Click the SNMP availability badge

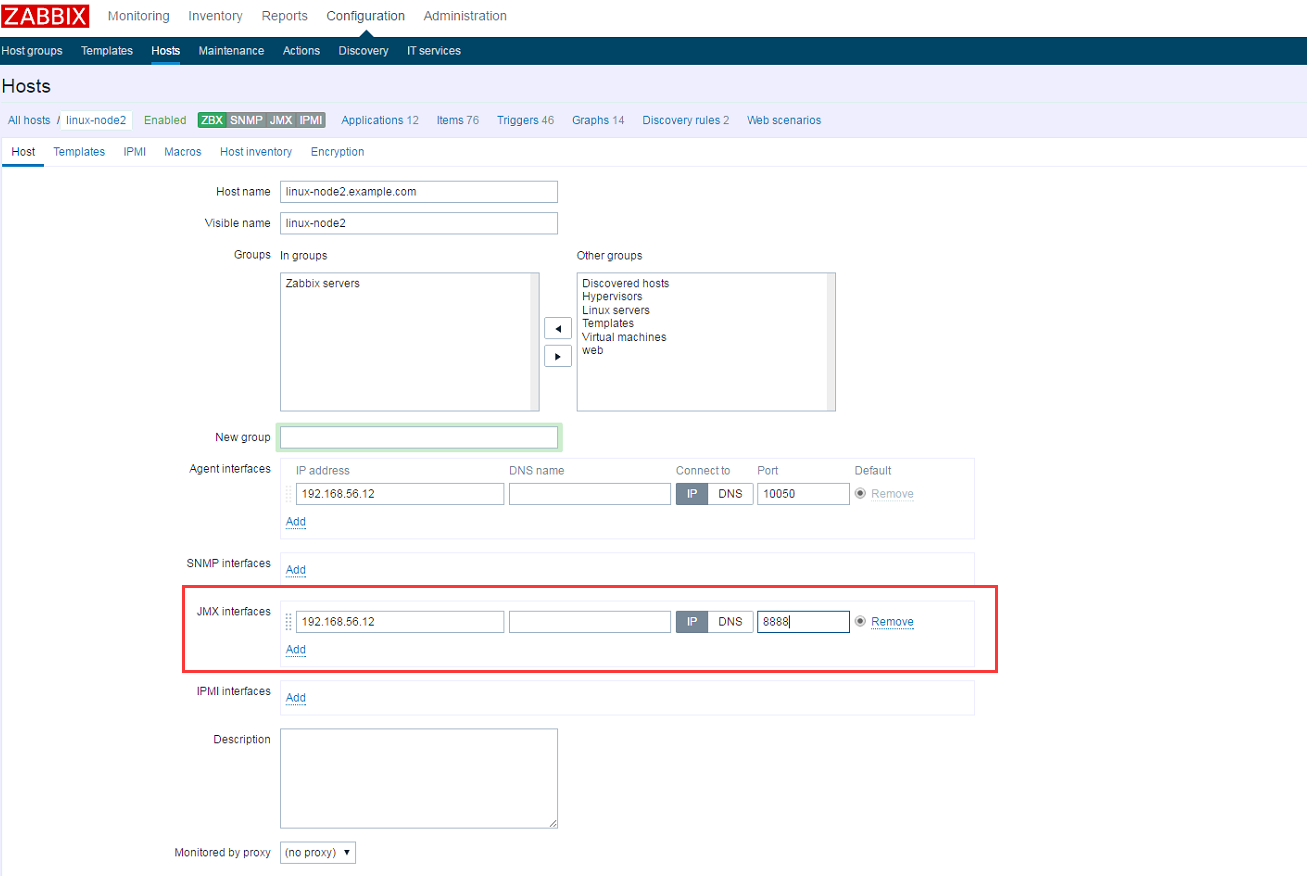(246, 120)
